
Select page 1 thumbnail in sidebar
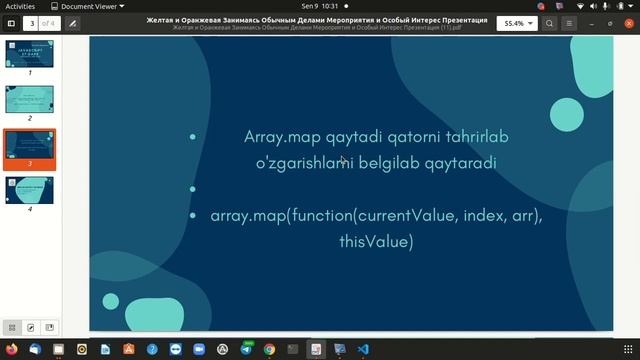click(29, 54)
